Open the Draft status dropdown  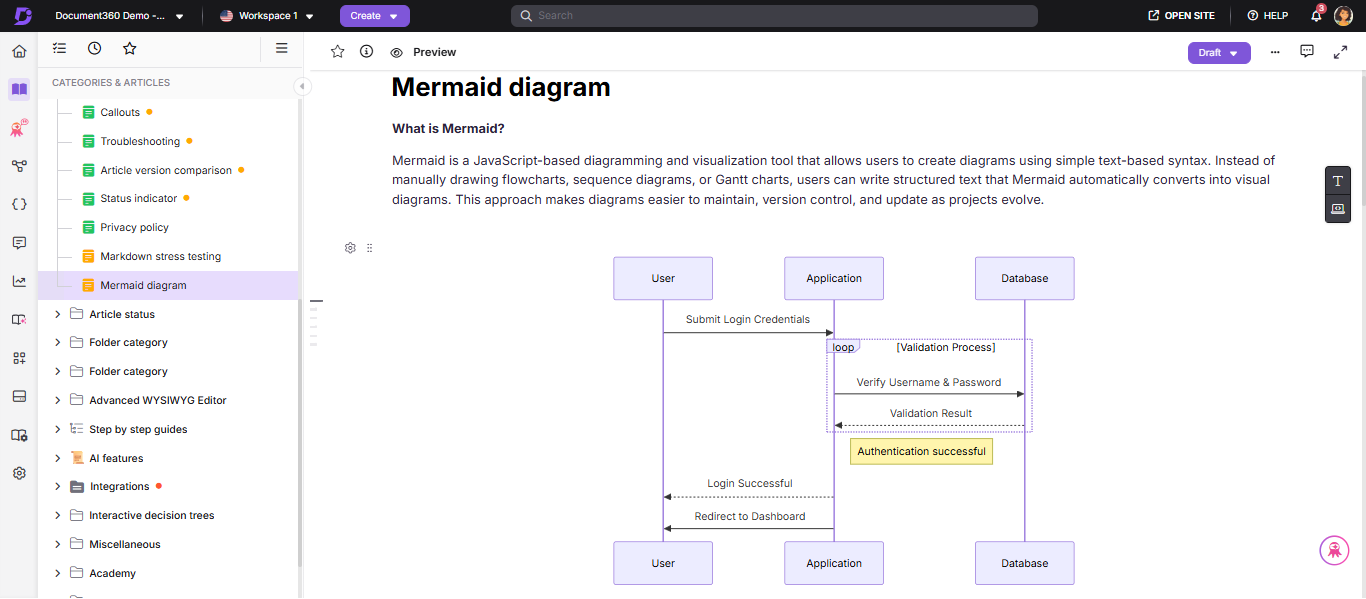pyautogui.click(x=1219, y=53)
